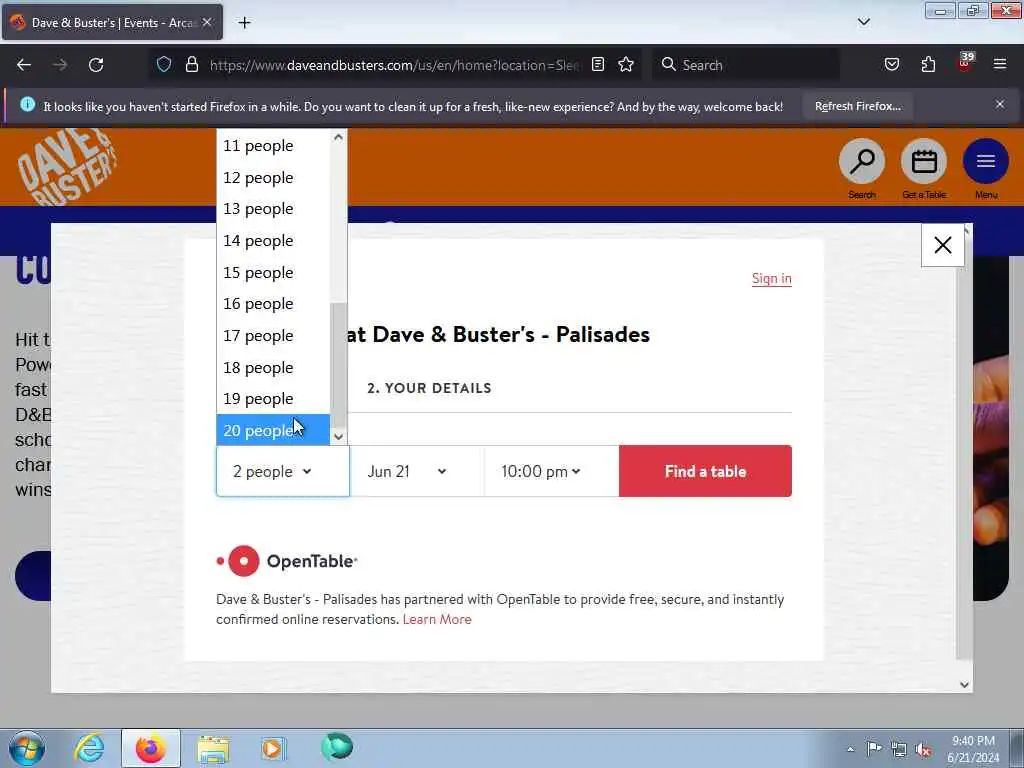
Task: Open the Learn More link about OpenTable
Action: [437, 619]
